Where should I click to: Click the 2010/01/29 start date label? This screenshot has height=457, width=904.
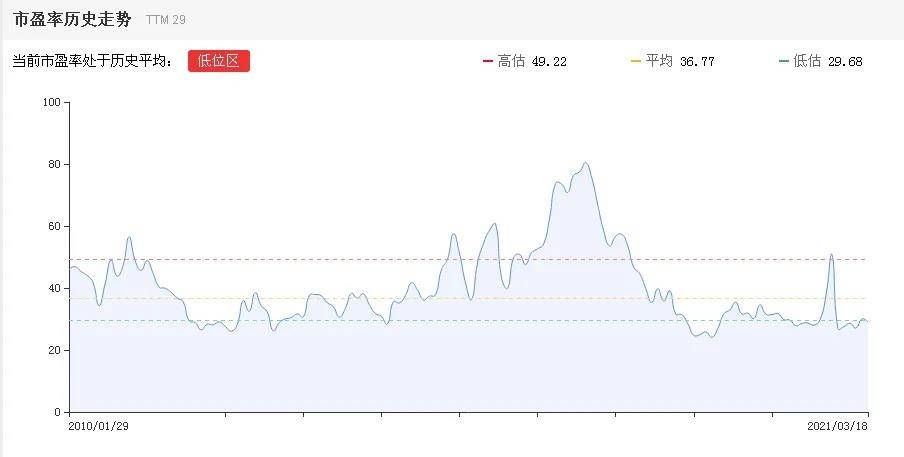tap(98, 426)
